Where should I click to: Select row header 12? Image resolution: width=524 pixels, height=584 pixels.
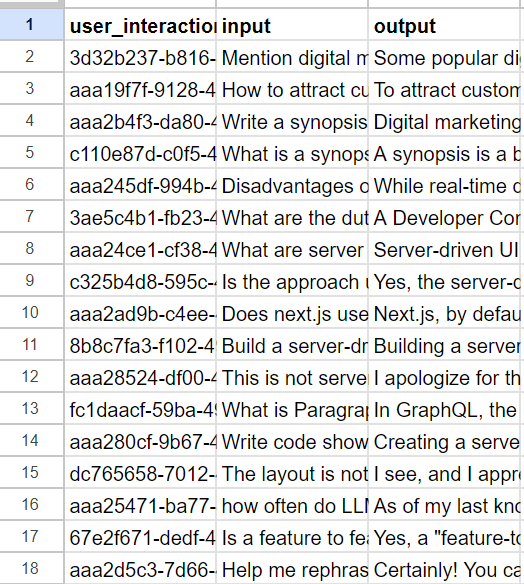click(x=32, y=377)
